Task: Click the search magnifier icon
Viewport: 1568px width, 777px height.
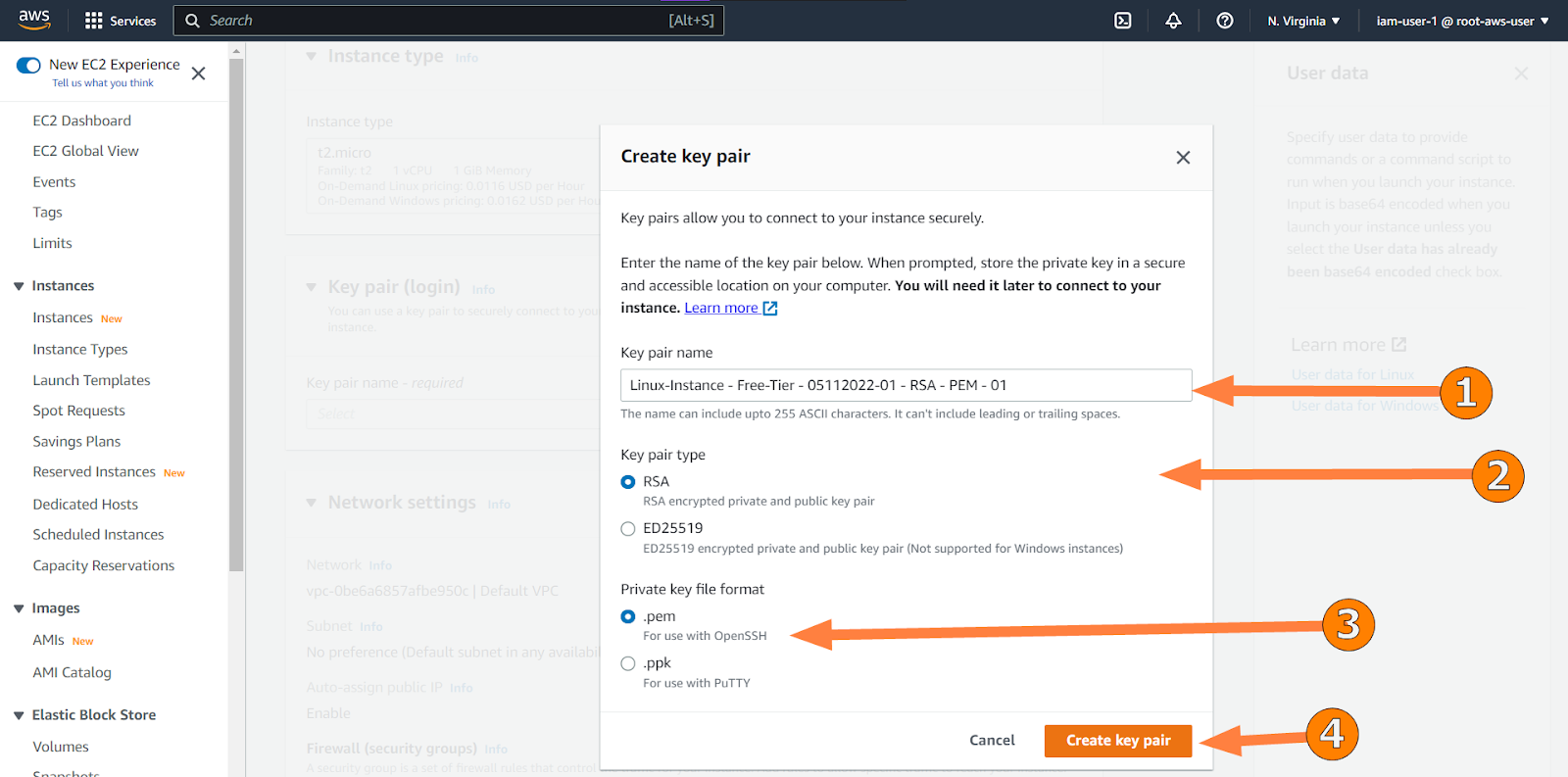Action: (x=192, y=21)
